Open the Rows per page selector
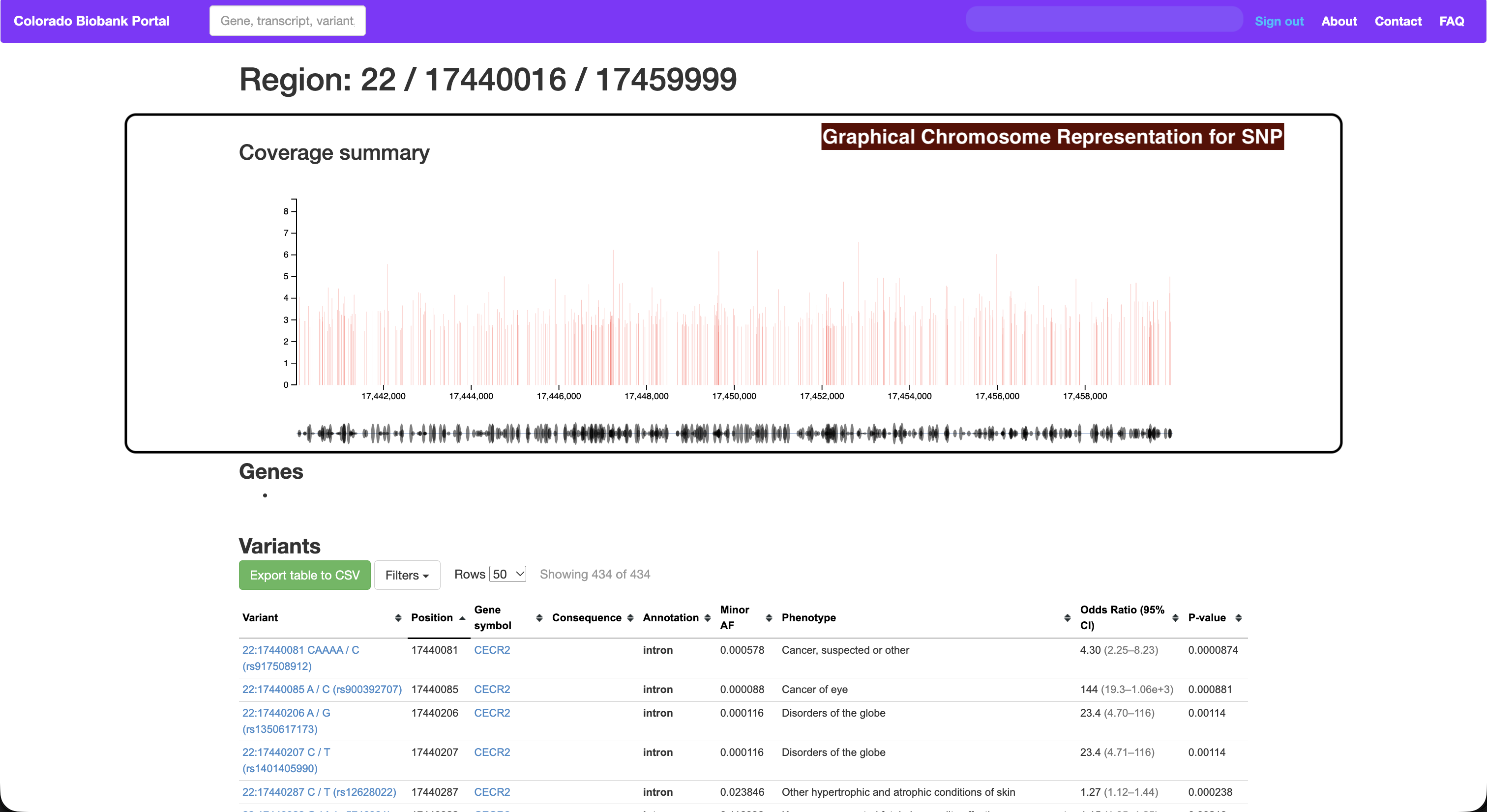 [507, 574]
